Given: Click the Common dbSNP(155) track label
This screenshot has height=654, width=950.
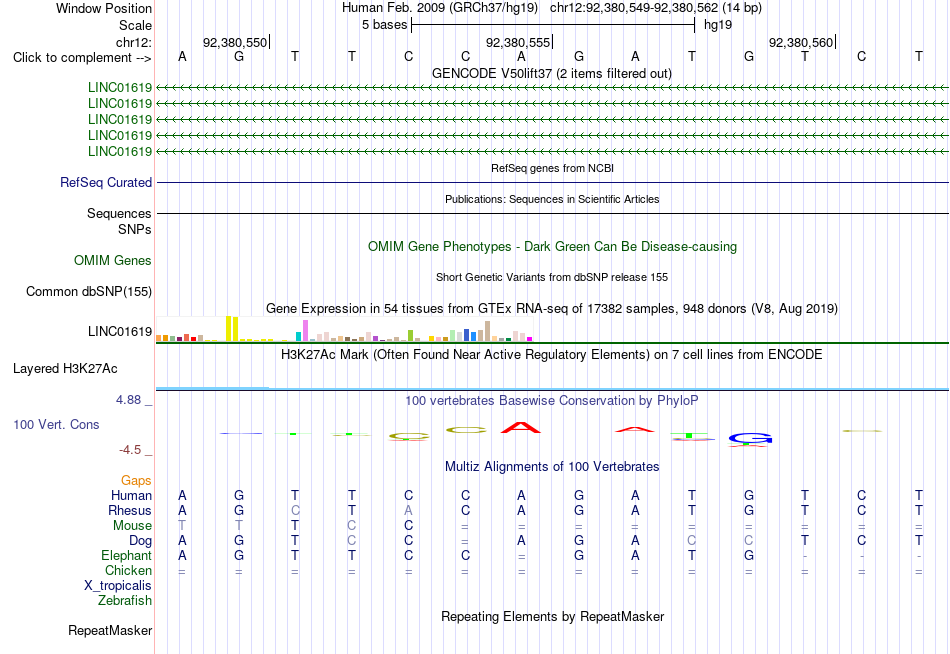Looking at the screenshot, I should tap(89, 292).
